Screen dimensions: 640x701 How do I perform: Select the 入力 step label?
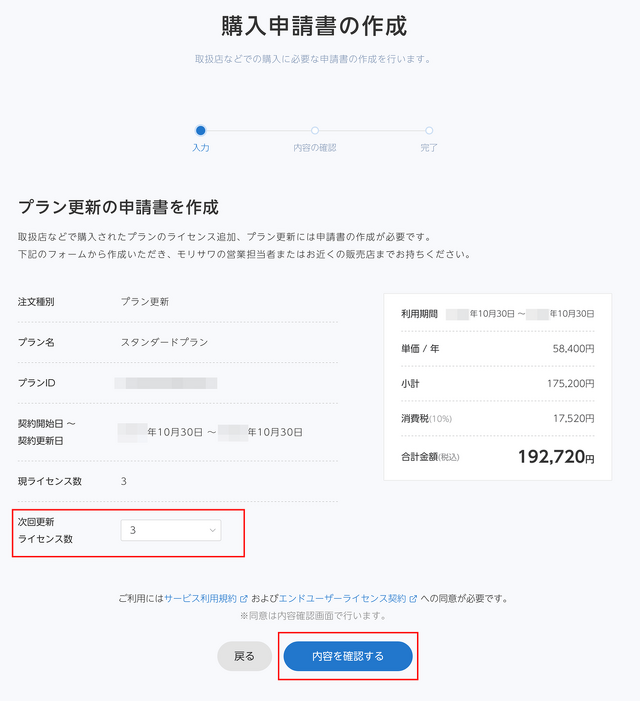[x=201, y=148]
